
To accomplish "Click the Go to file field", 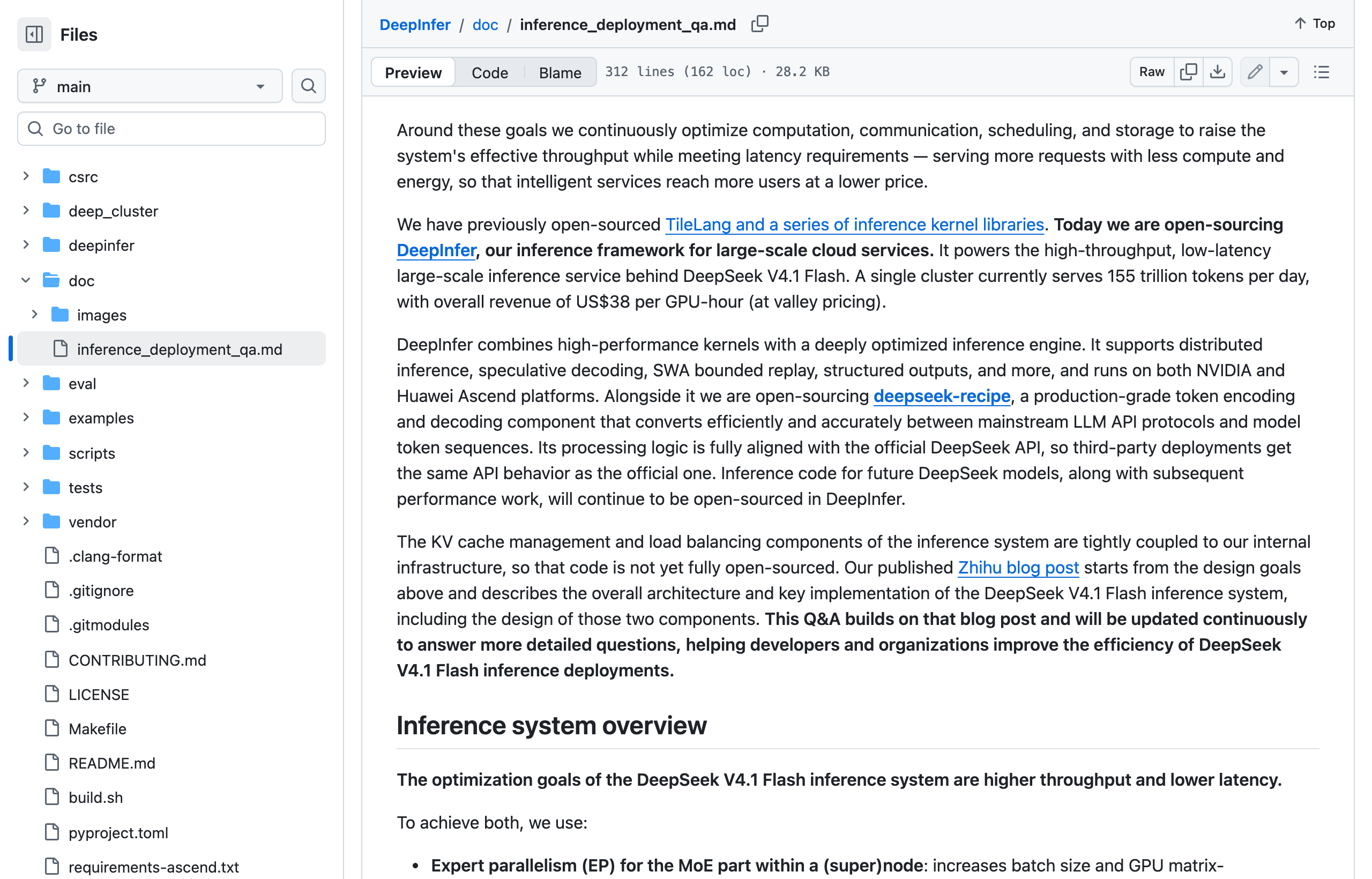I will click(x=171, y=129).
